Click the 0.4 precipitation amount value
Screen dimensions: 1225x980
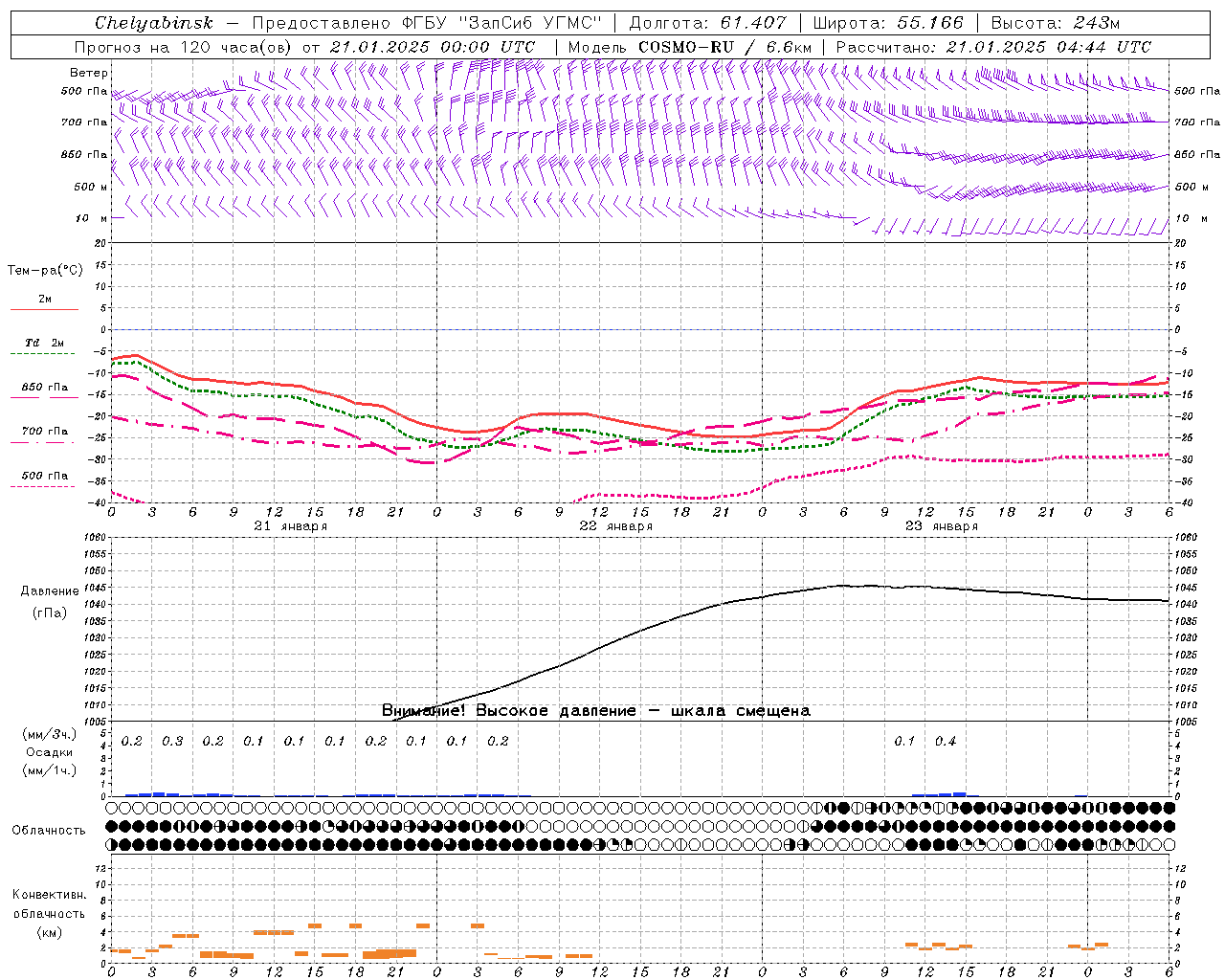(x=946, y=742)
